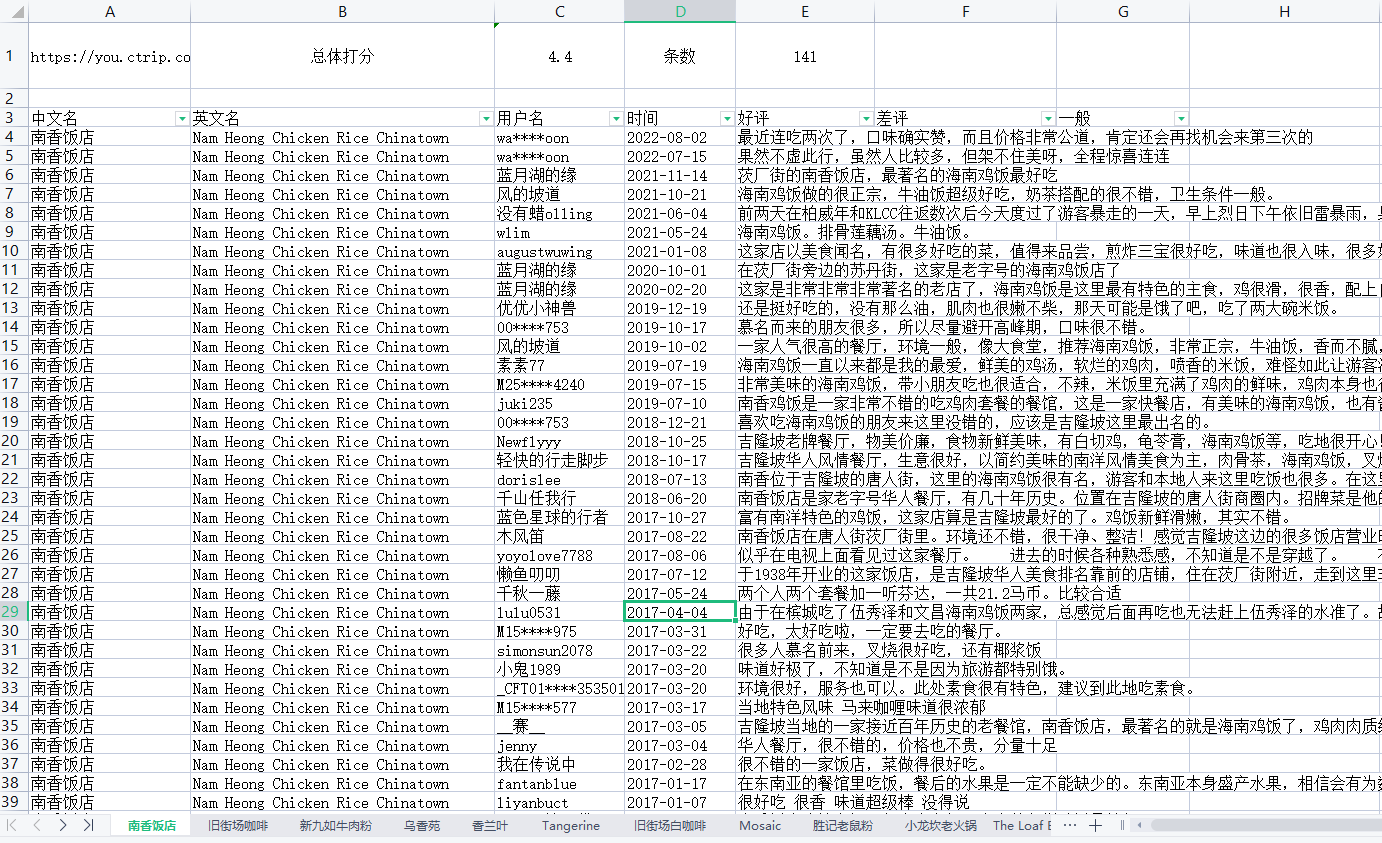Expand the 好评 column filter arrow

click(x=866, y=118)
